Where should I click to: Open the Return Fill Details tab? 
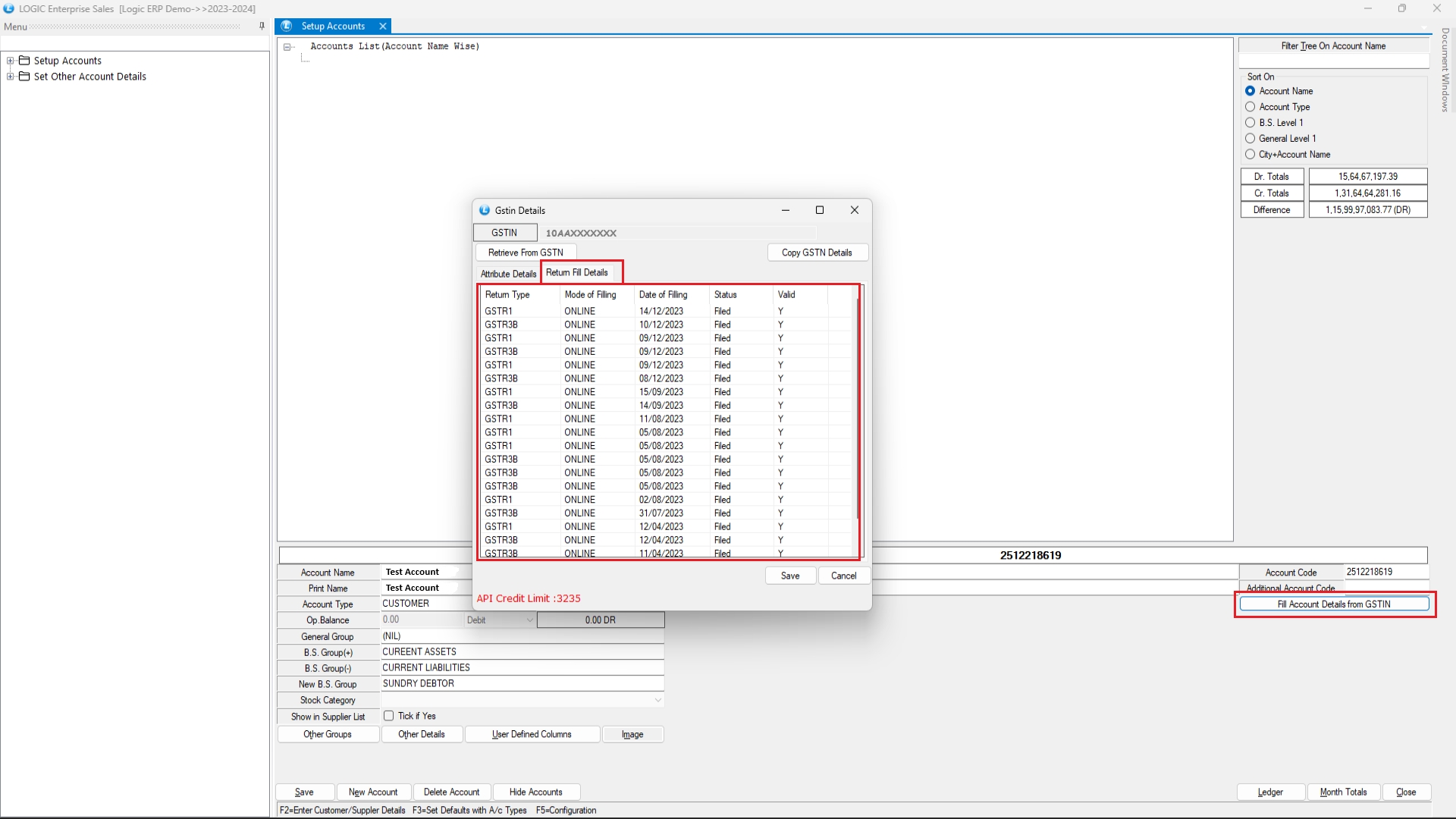point(577,273)
